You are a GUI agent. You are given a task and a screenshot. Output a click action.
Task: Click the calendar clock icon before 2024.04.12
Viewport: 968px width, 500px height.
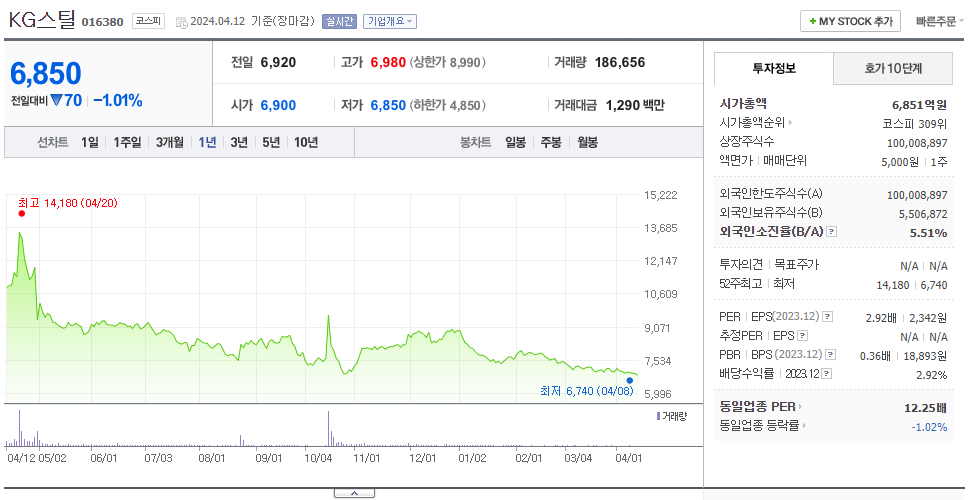coord(182,22)
